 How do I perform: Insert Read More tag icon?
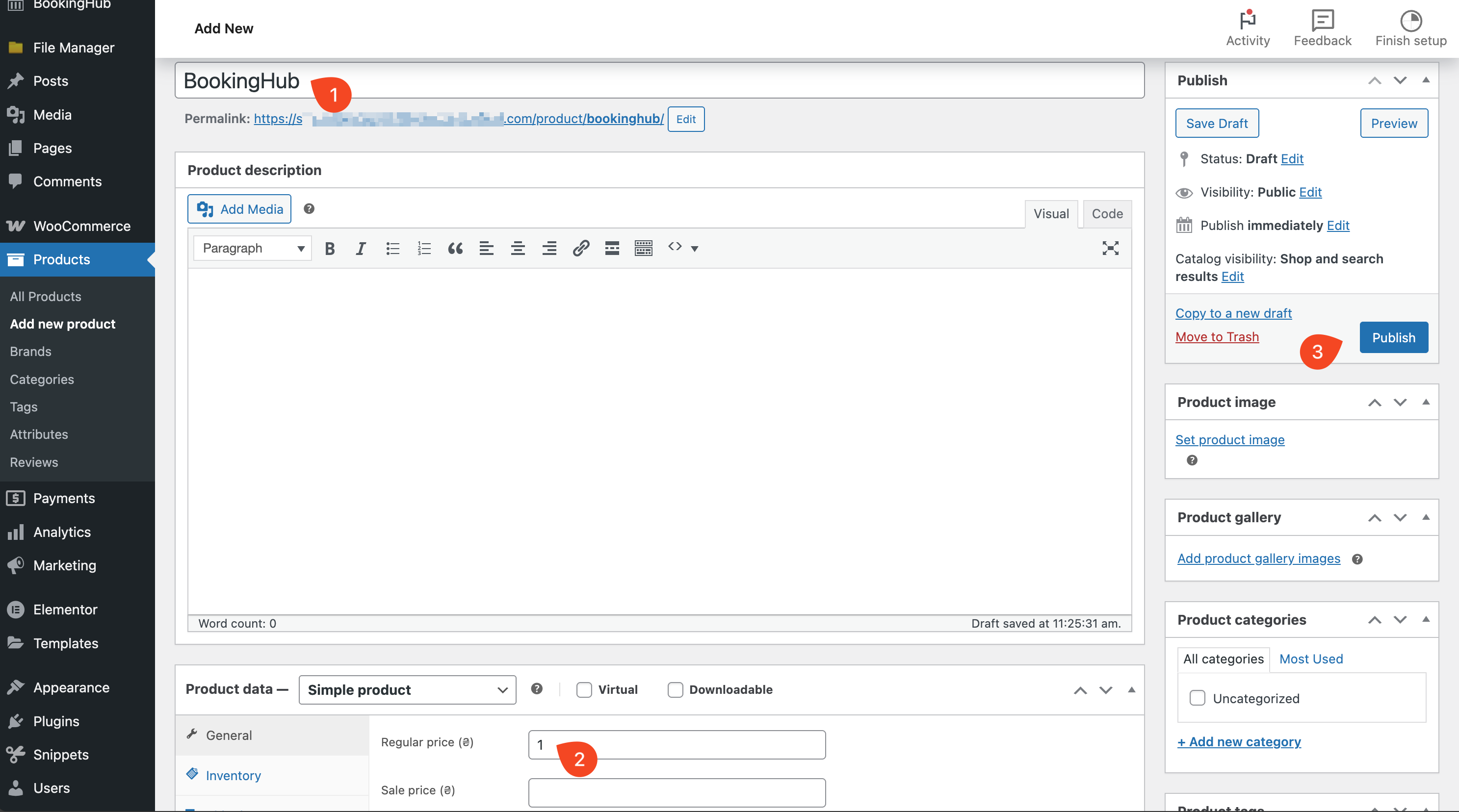[x=612, y=248]
